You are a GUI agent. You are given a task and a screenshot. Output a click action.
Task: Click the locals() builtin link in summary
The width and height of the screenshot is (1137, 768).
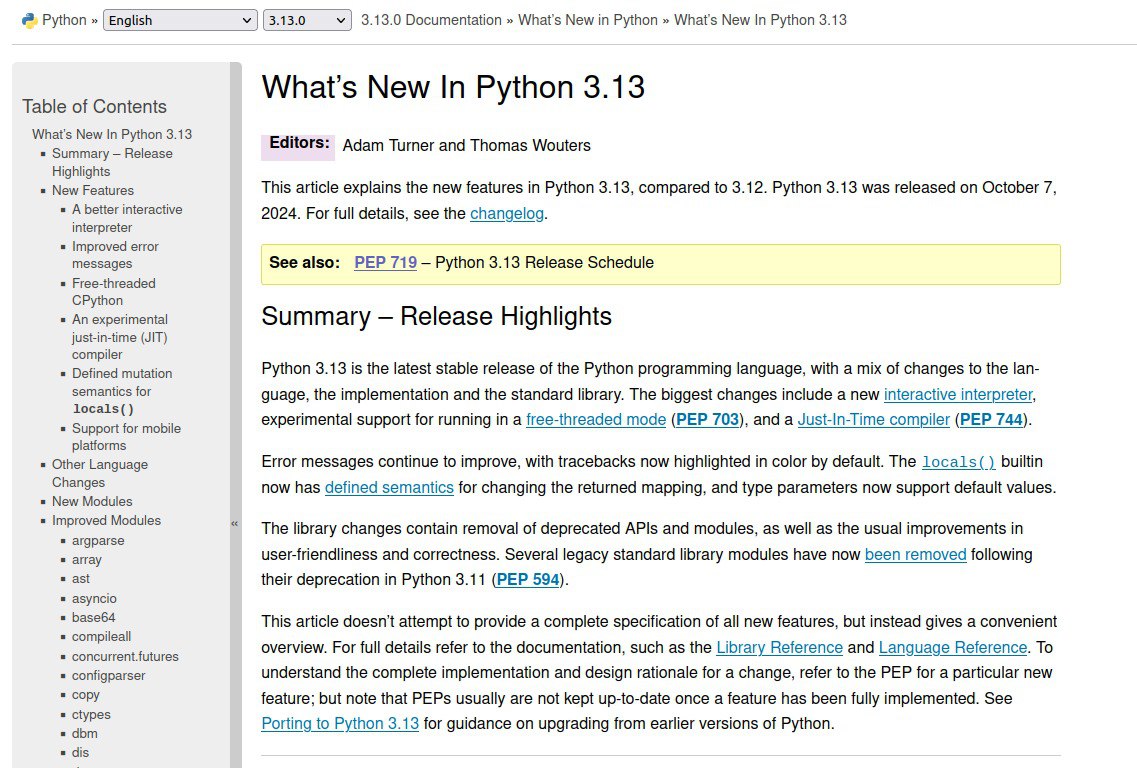pyautogui.click(x=958, y=462)
